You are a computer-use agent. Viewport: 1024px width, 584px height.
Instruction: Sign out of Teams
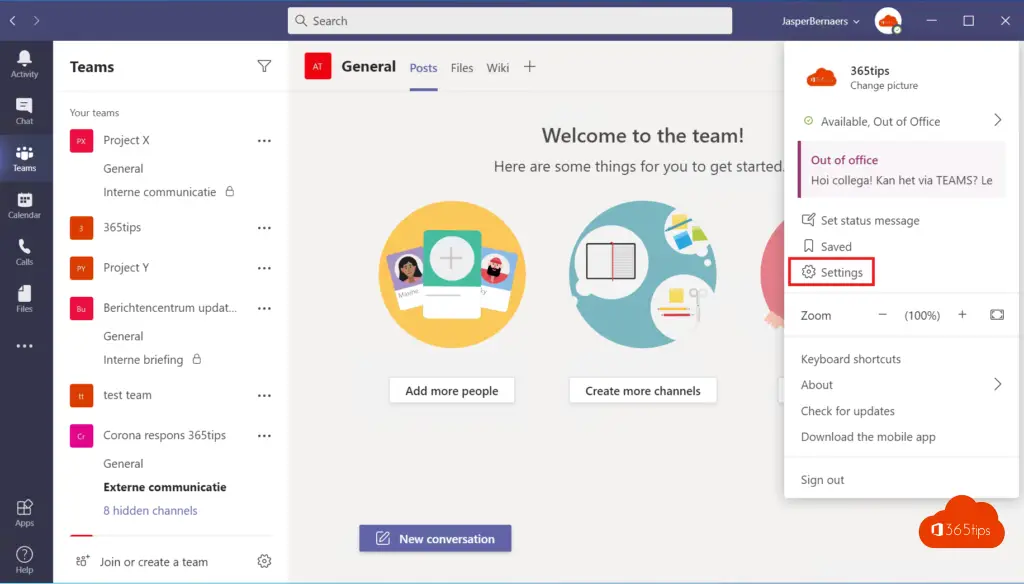(822, 480)
